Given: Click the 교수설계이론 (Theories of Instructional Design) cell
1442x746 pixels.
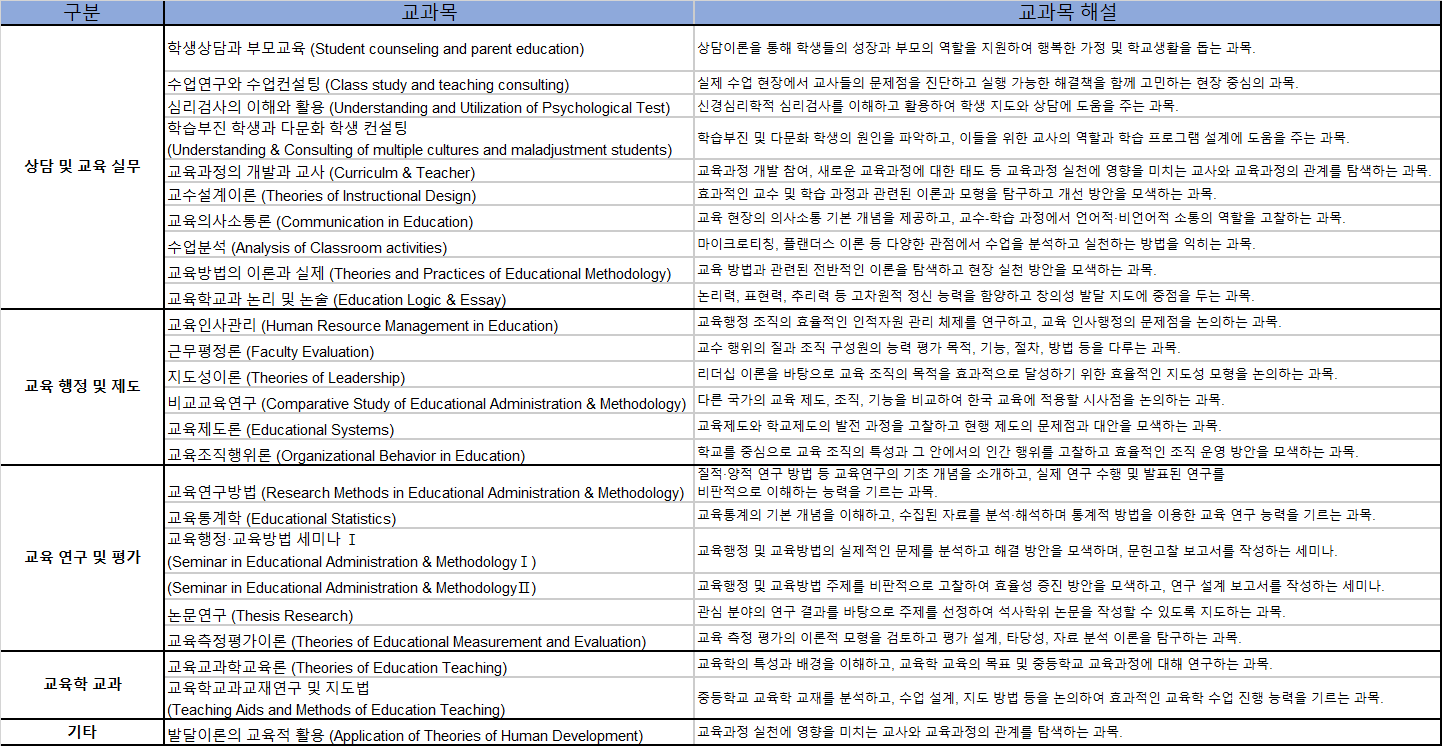Looking at the screenshot, I should click(321, 196).
